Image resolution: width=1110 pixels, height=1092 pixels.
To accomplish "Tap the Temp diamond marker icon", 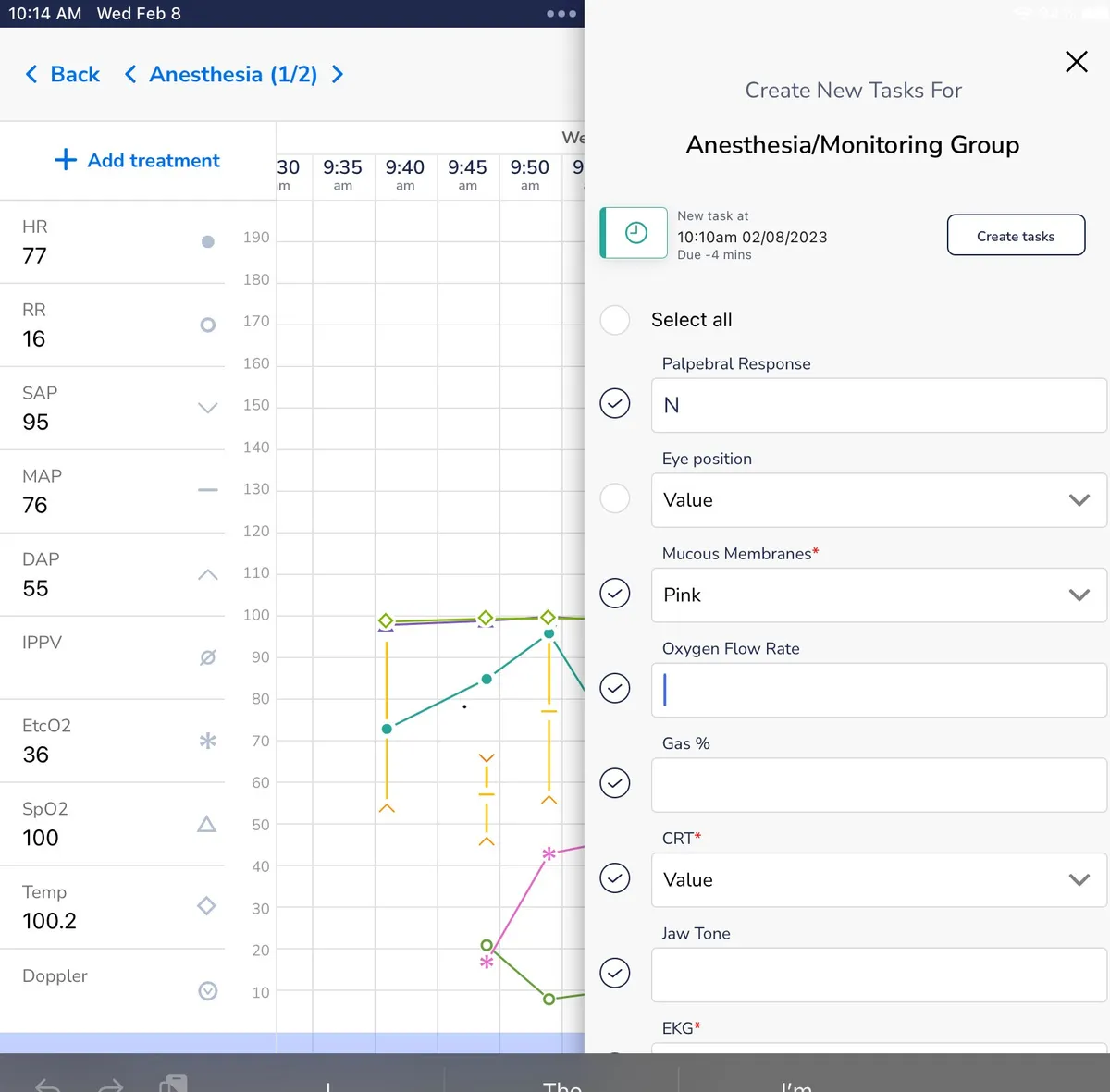I will (x=207, y=906).
